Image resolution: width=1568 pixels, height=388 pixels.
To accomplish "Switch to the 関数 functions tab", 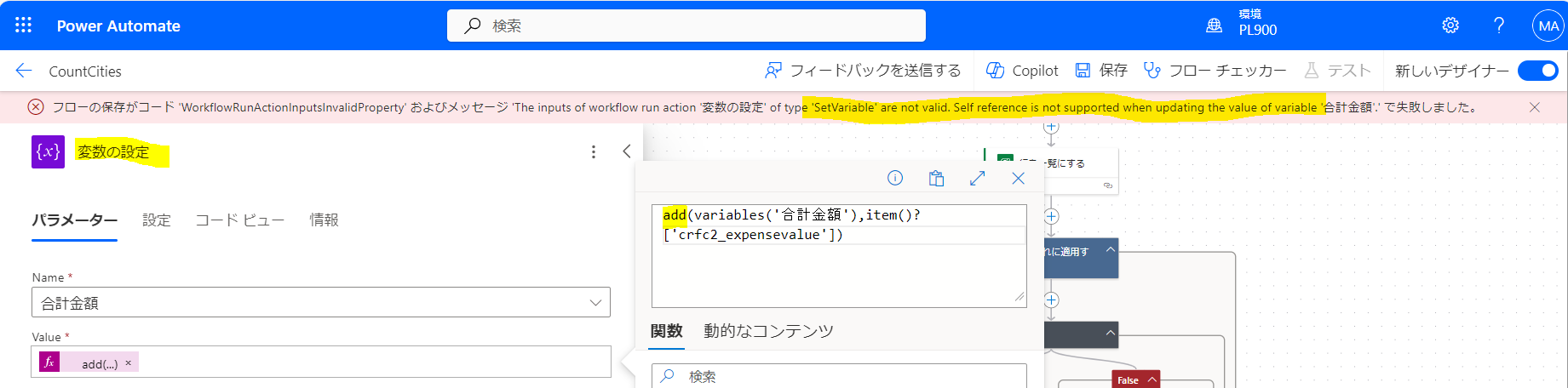I will pos(667,332).
